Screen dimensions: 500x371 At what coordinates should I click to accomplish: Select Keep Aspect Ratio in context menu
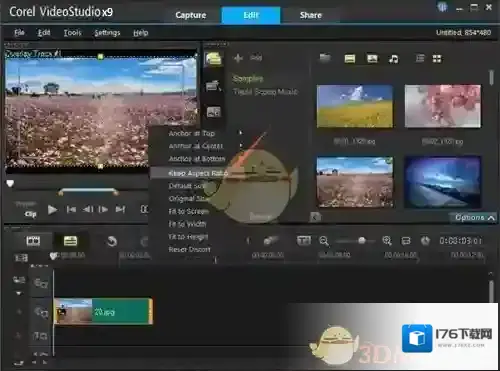[198, 173]
